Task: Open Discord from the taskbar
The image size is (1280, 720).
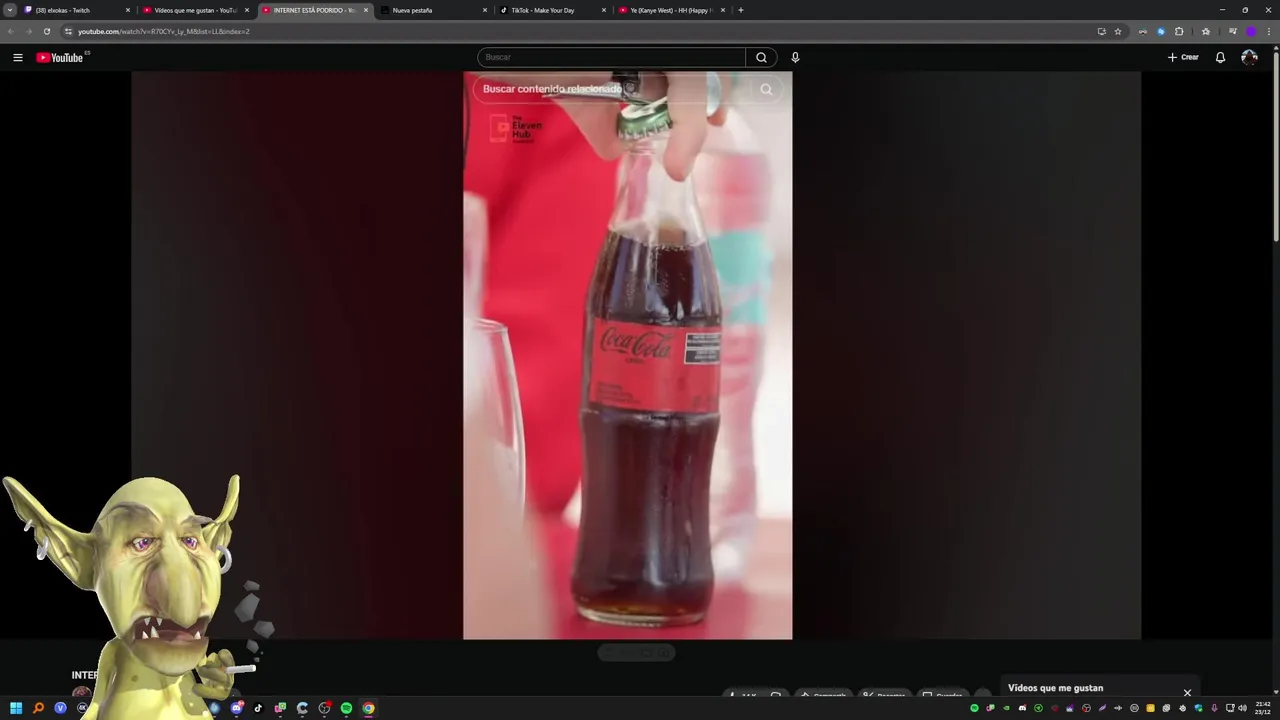Action: [x=237, y=708]
